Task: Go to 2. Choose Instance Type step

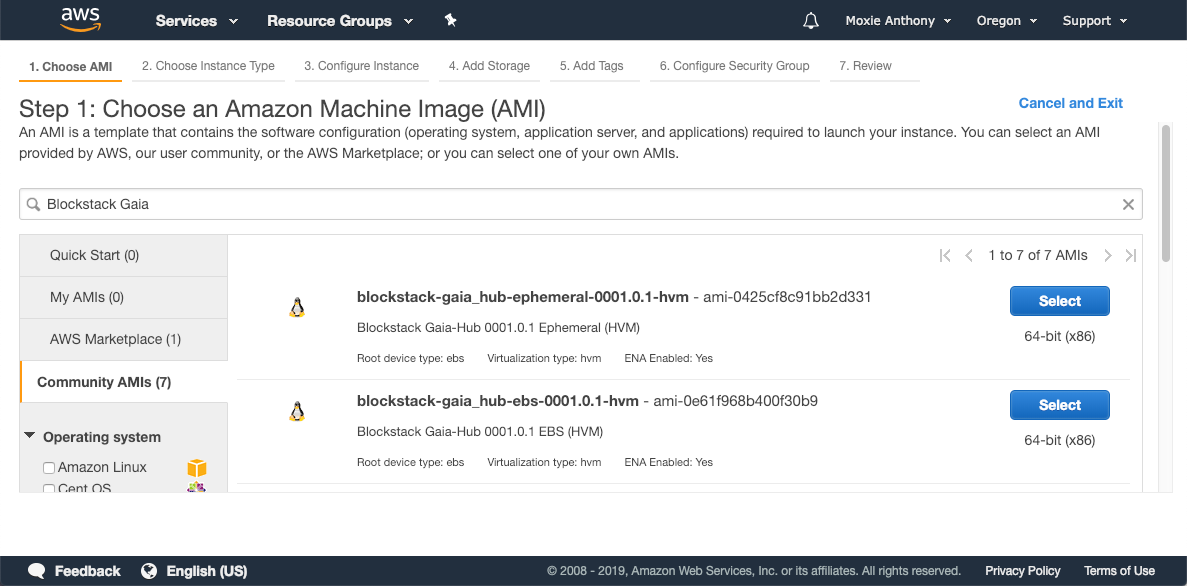Action: 208,66
